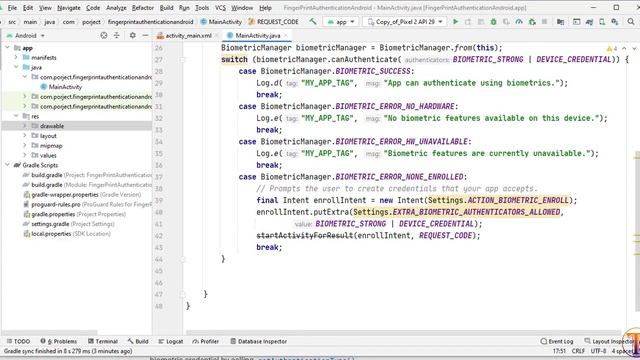Click Collapse All icon in project panel

point(117,36)
